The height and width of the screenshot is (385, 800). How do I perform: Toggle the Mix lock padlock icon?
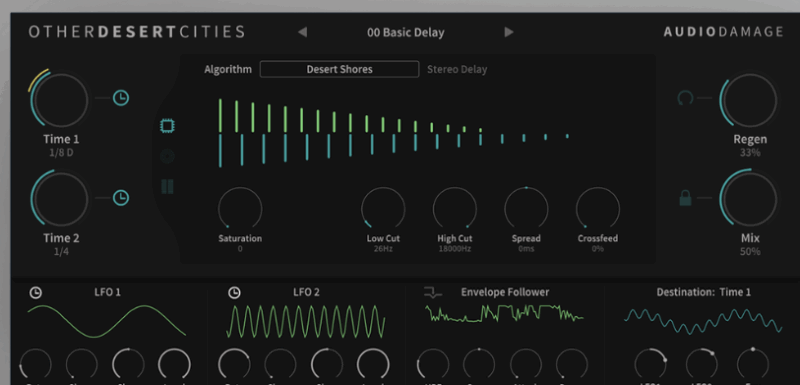(686, 197)
